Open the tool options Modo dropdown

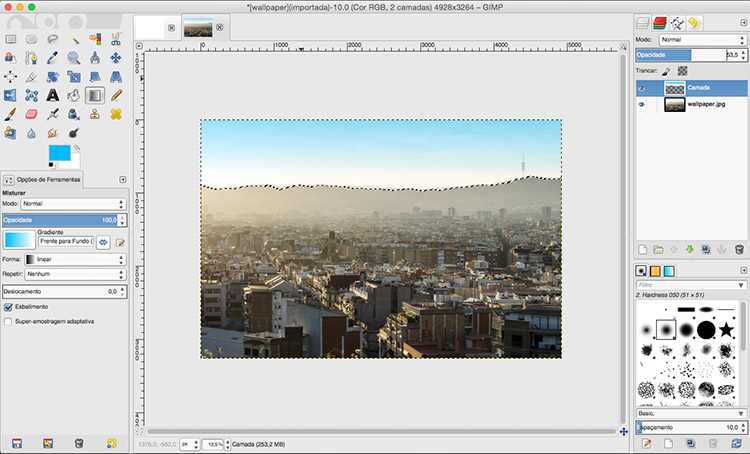click(73, 204)
